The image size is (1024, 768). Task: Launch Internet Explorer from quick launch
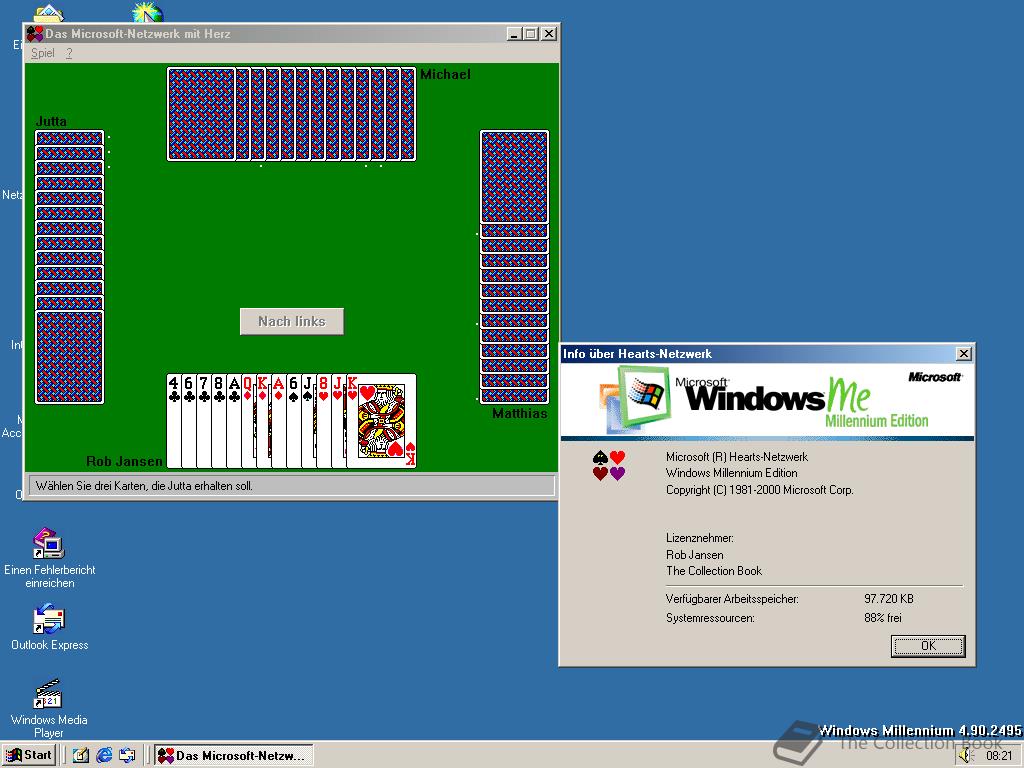(x=104, y=755)
